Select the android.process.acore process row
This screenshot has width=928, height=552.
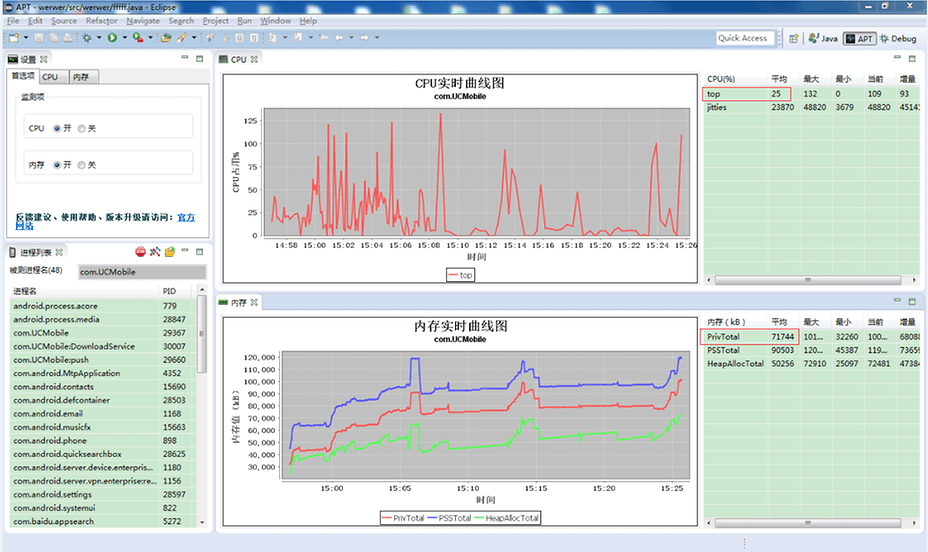coord(103,306)
